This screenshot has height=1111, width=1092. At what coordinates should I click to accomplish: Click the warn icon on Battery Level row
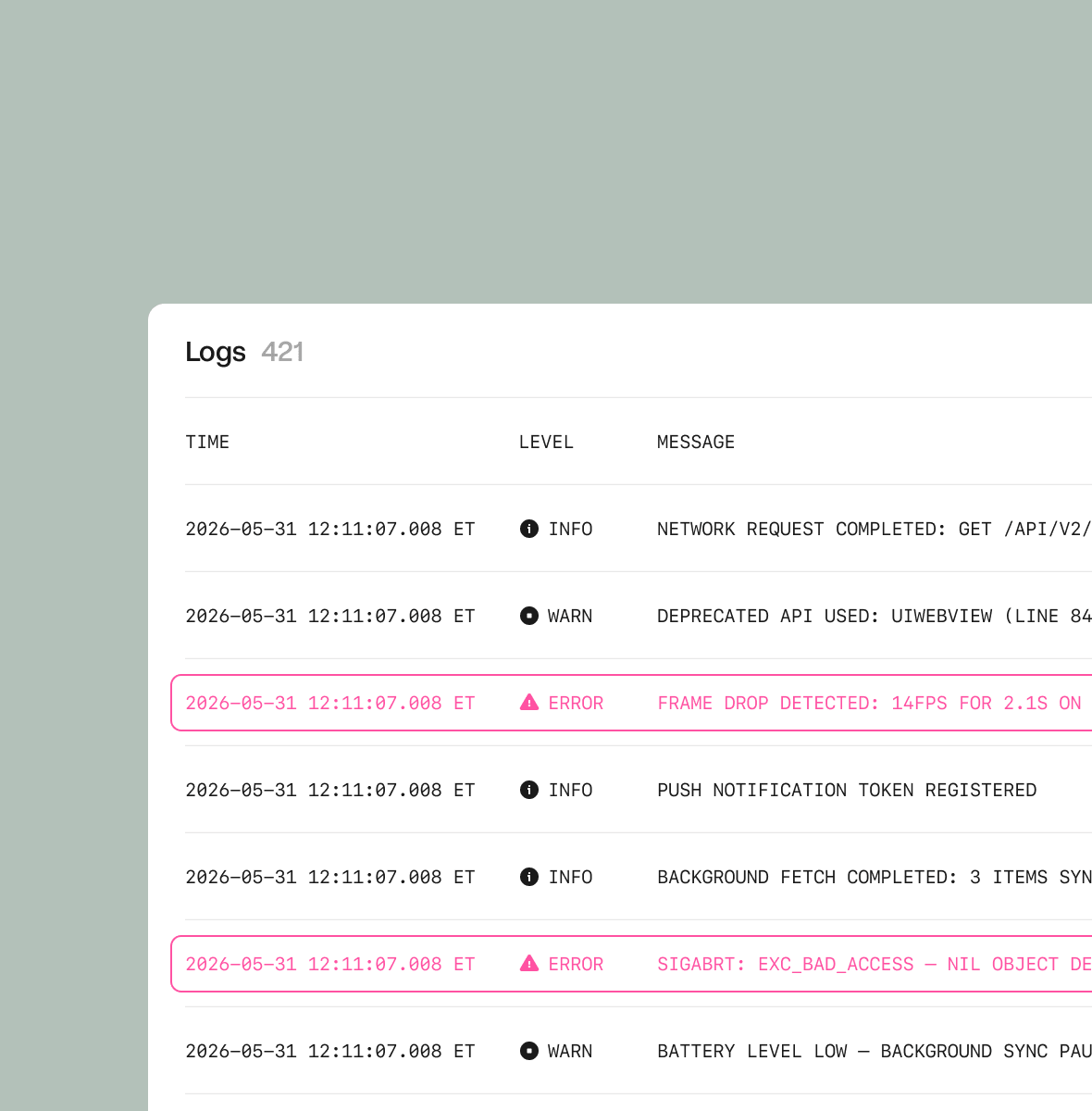(529, 1051)
